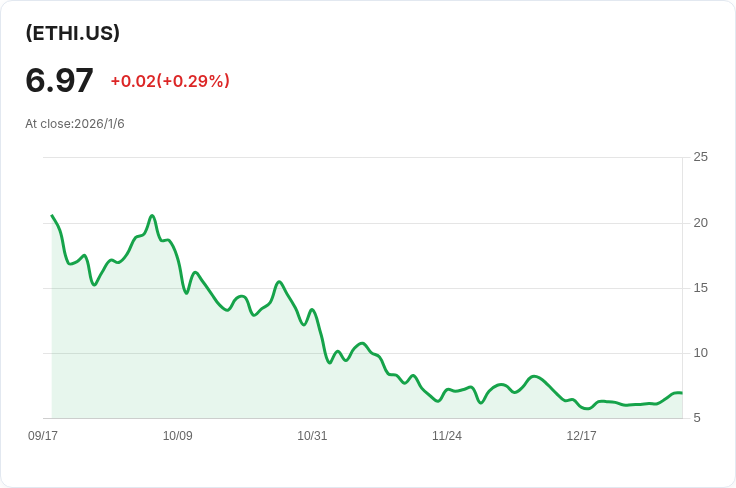Click the price peak just before 10/09

[x=152, y=216]
